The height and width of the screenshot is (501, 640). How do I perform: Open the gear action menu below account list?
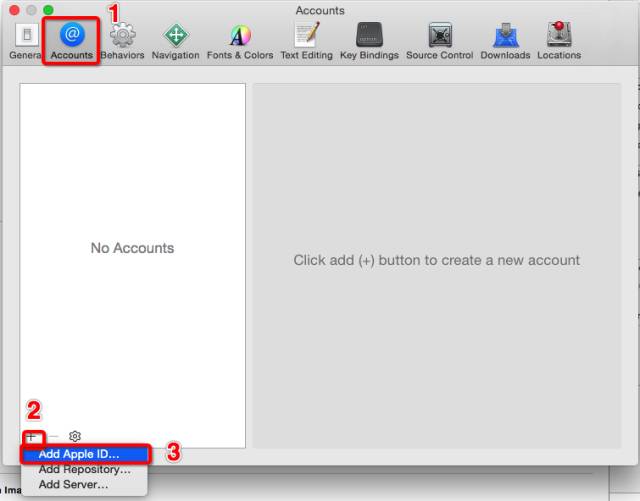point(75,436)
